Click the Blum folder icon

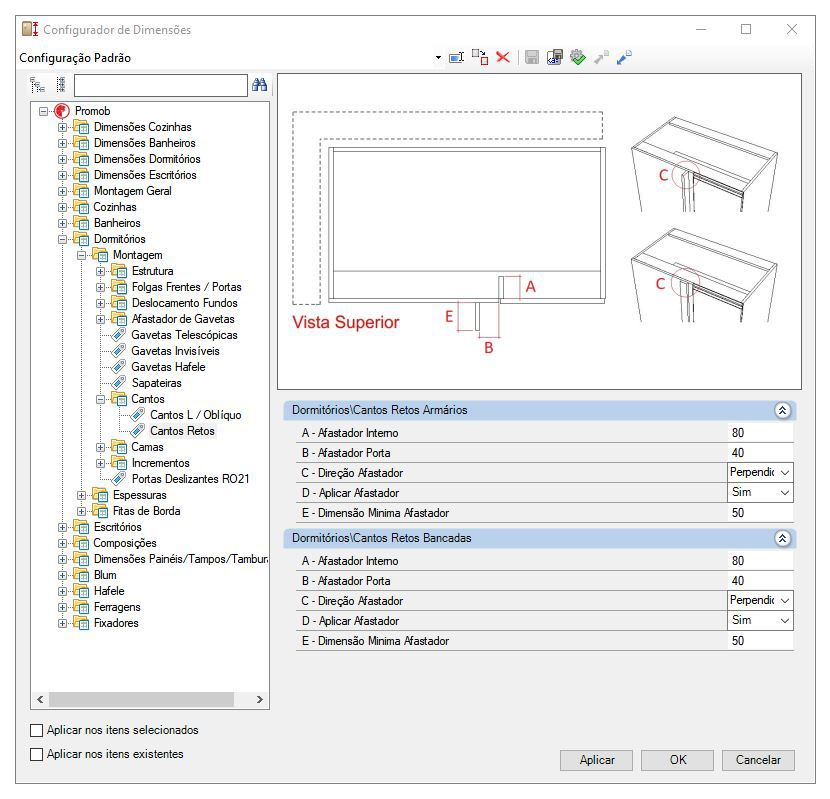click(82, 575)
